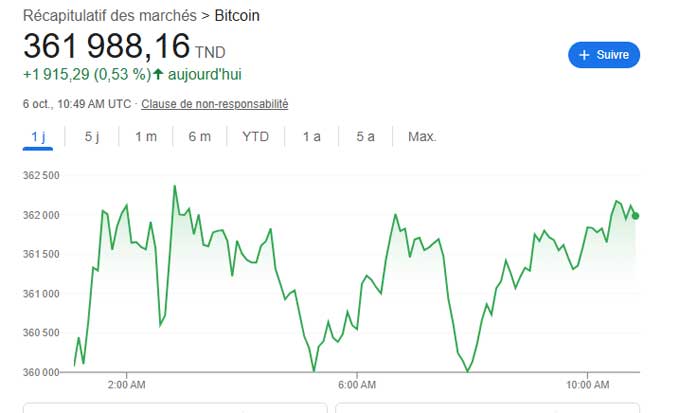The width and height of the screenshot is (680, 413).
Task: Click the TND currency label
Action: [210, 52]
